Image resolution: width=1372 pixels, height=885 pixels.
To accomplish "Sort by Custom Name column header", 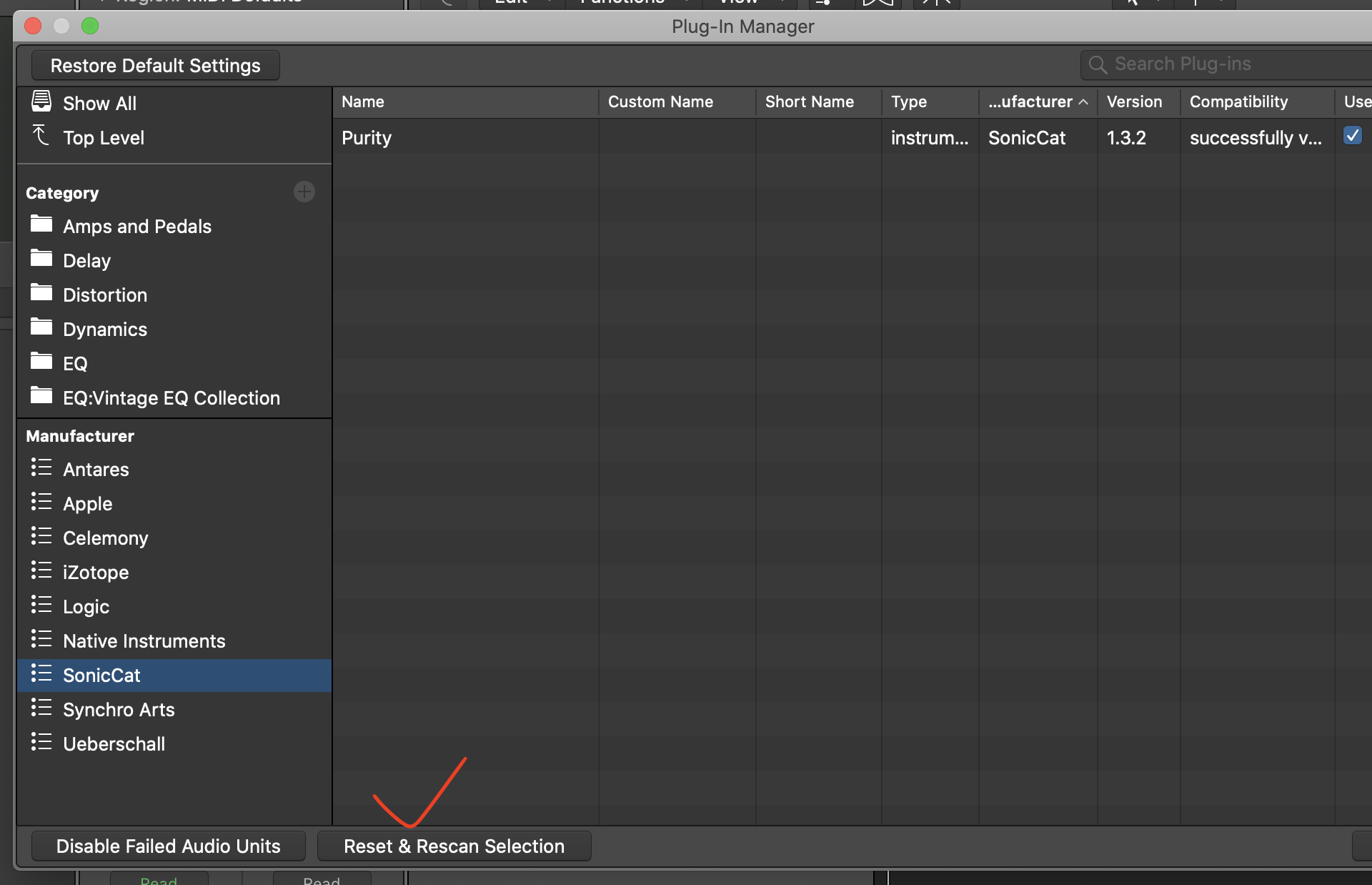I will click(x=677, y=102).
